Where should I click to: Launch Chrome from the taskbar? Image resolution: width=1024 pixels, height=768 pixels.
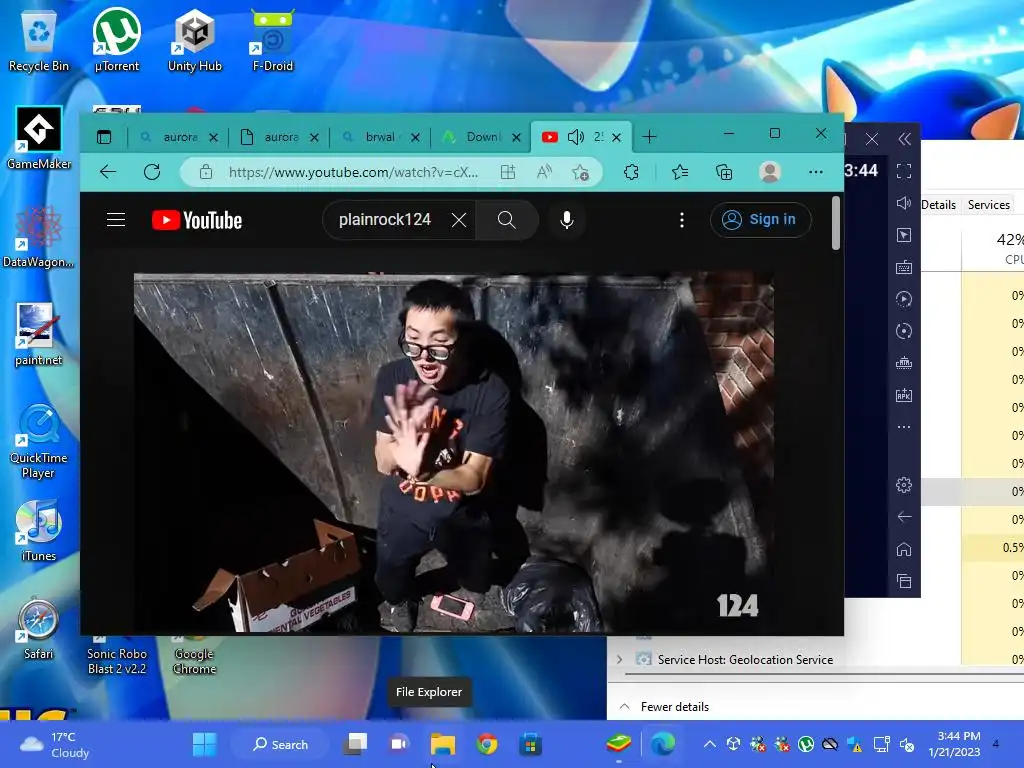(x=487, y=744)
